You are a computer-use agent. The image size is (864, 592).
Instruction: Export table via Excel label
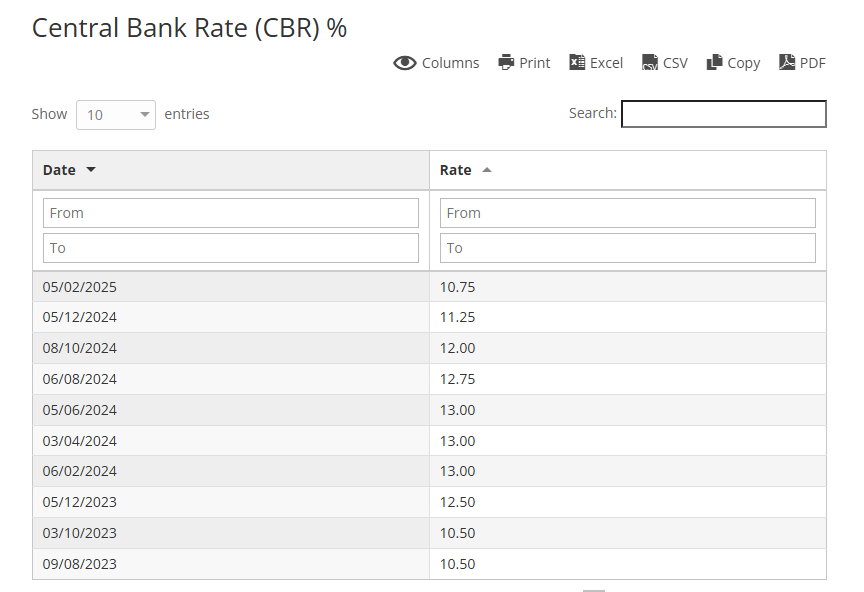click(x=606, y=63)
